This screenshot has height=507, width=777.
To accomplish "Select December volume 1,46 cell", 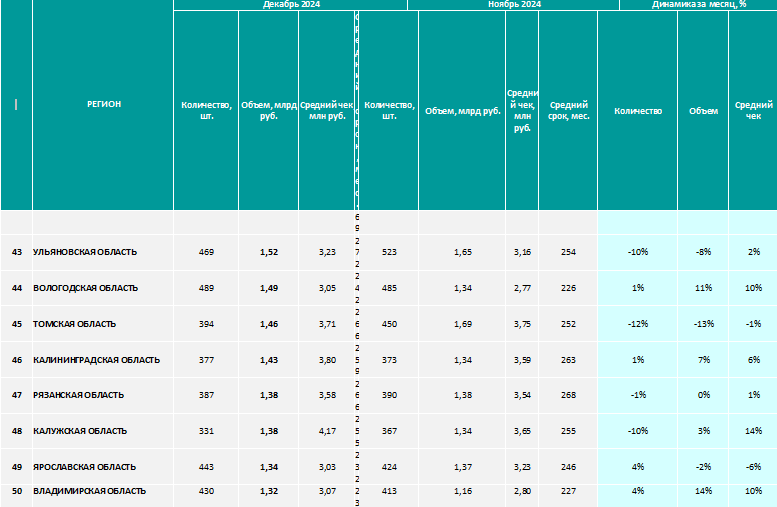I will point(269,324).
